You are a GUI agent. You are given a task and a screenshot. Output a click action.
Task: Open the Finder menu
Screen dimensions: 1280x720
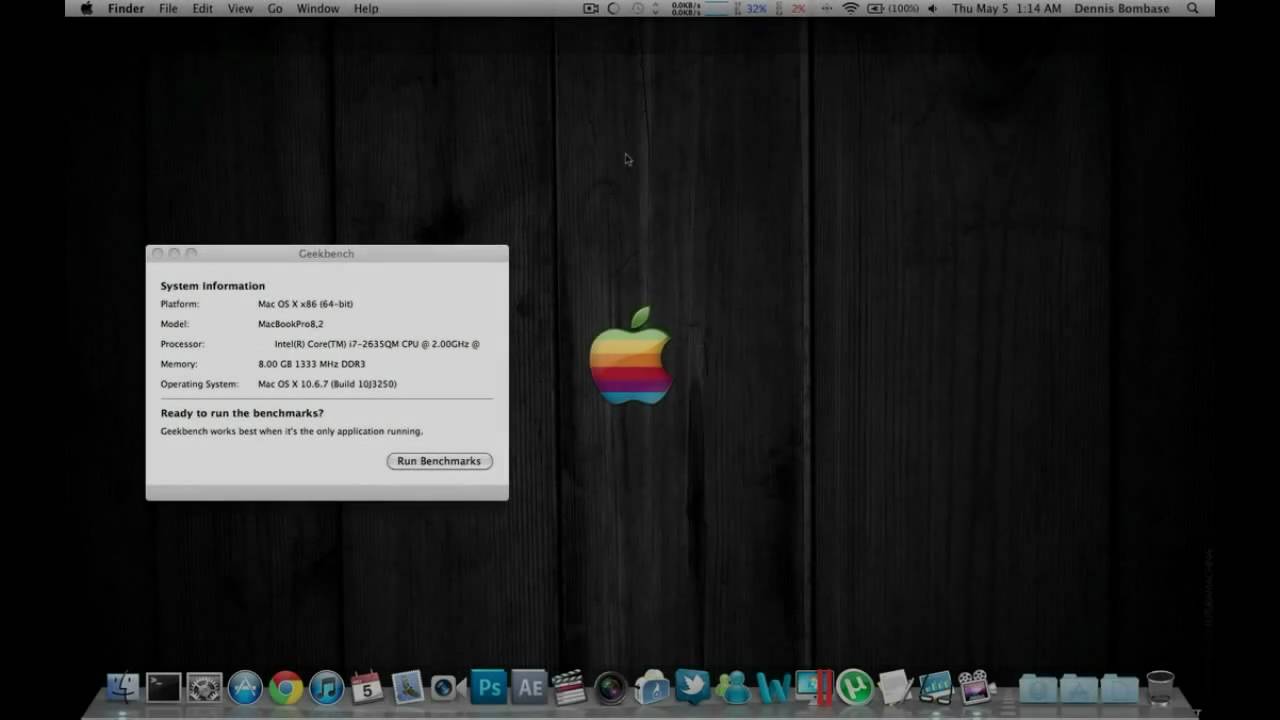126,8
